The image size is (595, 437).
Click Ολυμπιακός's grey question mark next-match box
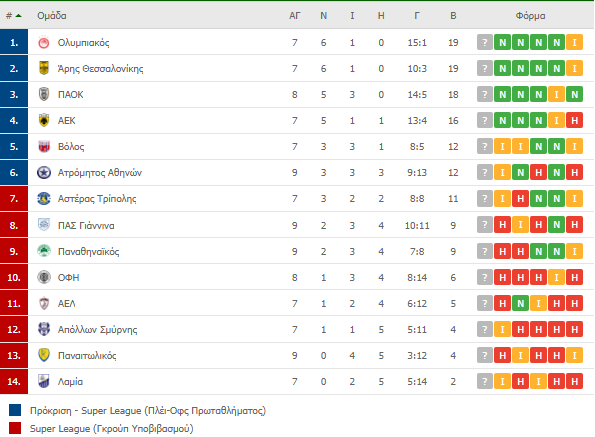[x=485, y=42]
